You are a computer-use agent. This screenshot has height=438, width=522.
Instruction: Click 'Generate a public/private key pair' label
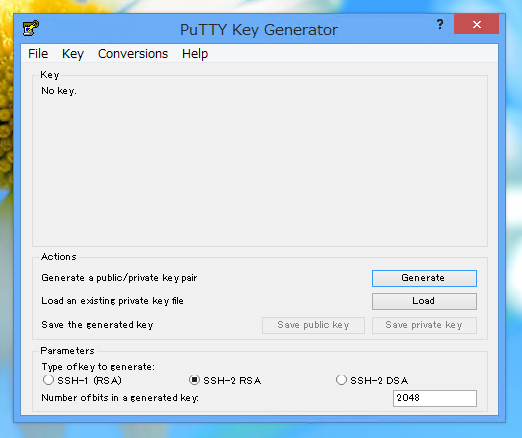[x=119, y=278]
